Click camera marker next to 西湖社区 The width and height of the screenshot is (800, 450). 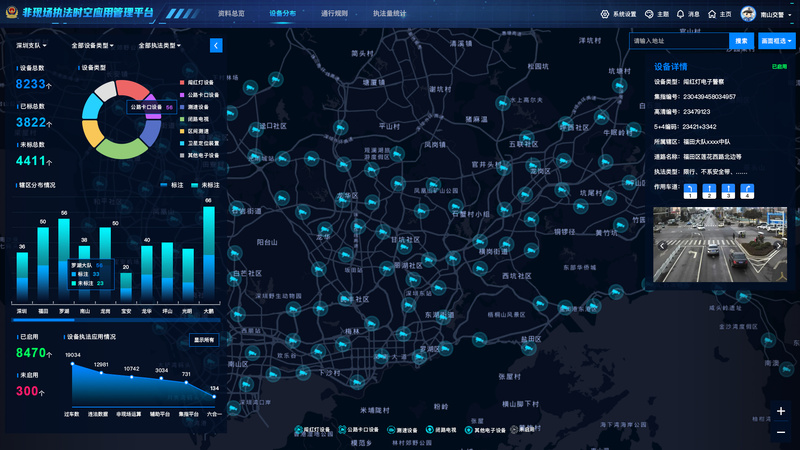[x=565, y=123]
